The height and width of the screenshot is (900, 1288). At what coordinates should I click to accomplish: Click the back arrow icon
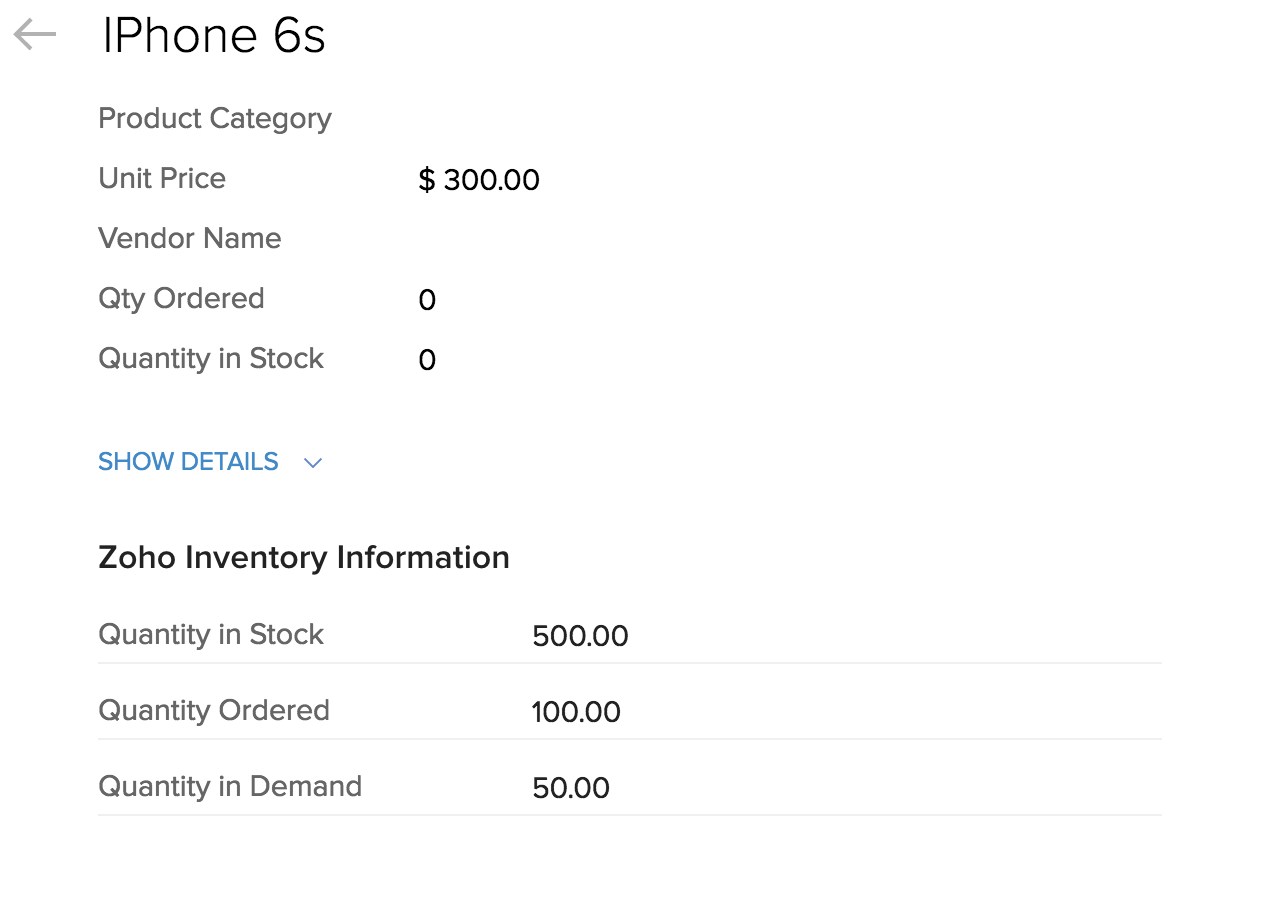[x=35, y=36]
